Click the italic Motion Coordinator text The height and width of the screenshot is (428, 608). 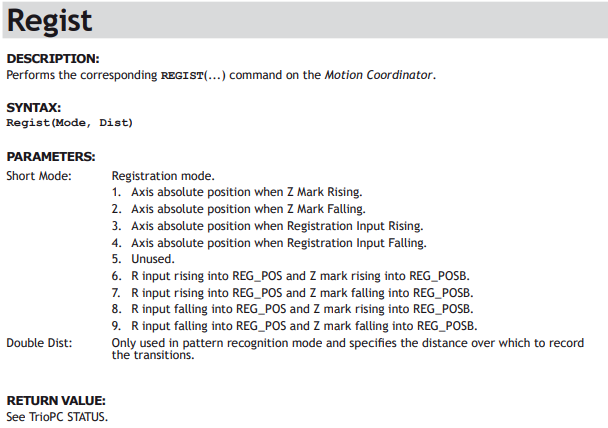(378, 75)
